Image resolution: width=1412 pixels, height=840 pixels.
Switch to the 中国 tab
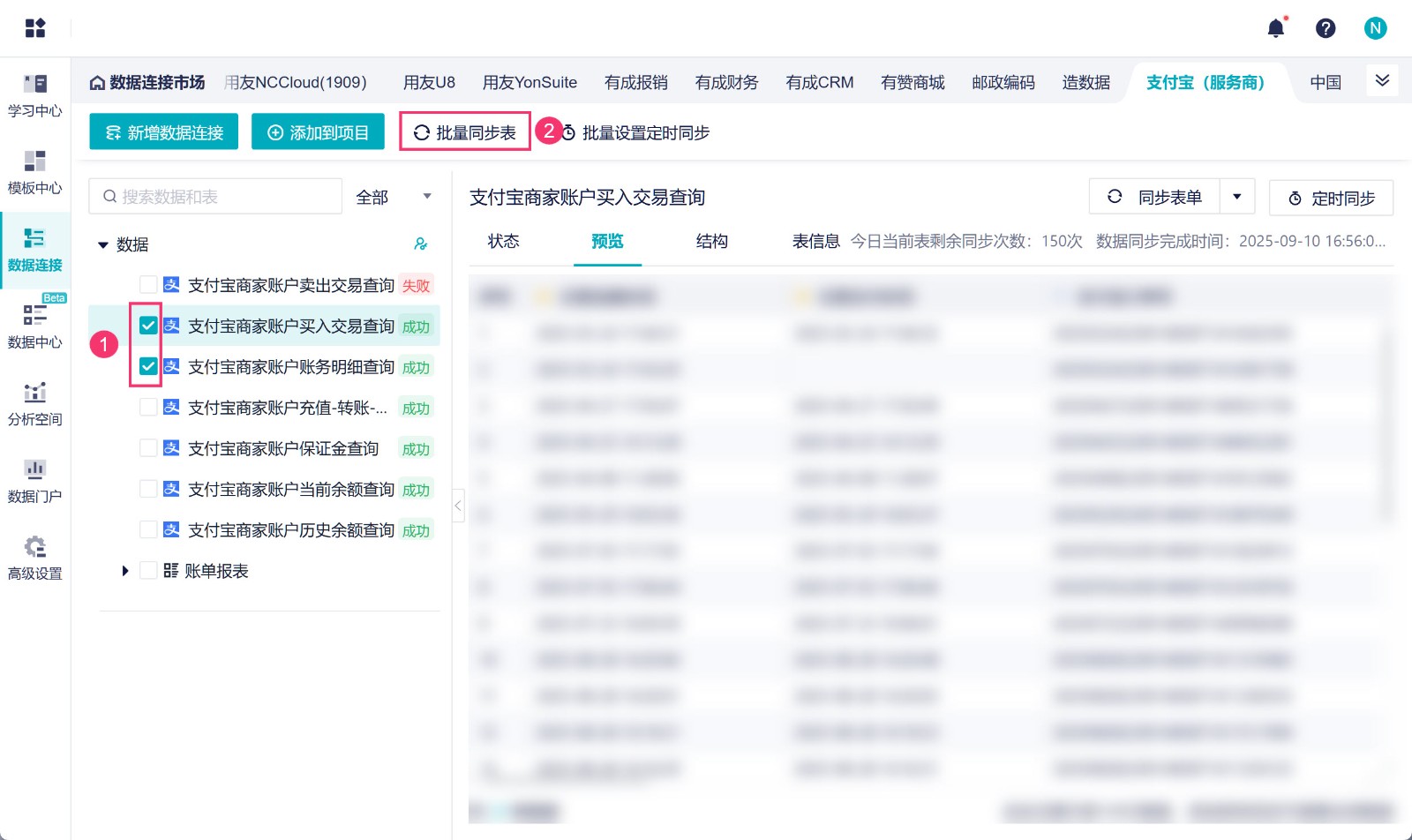tap(1326, 82)
